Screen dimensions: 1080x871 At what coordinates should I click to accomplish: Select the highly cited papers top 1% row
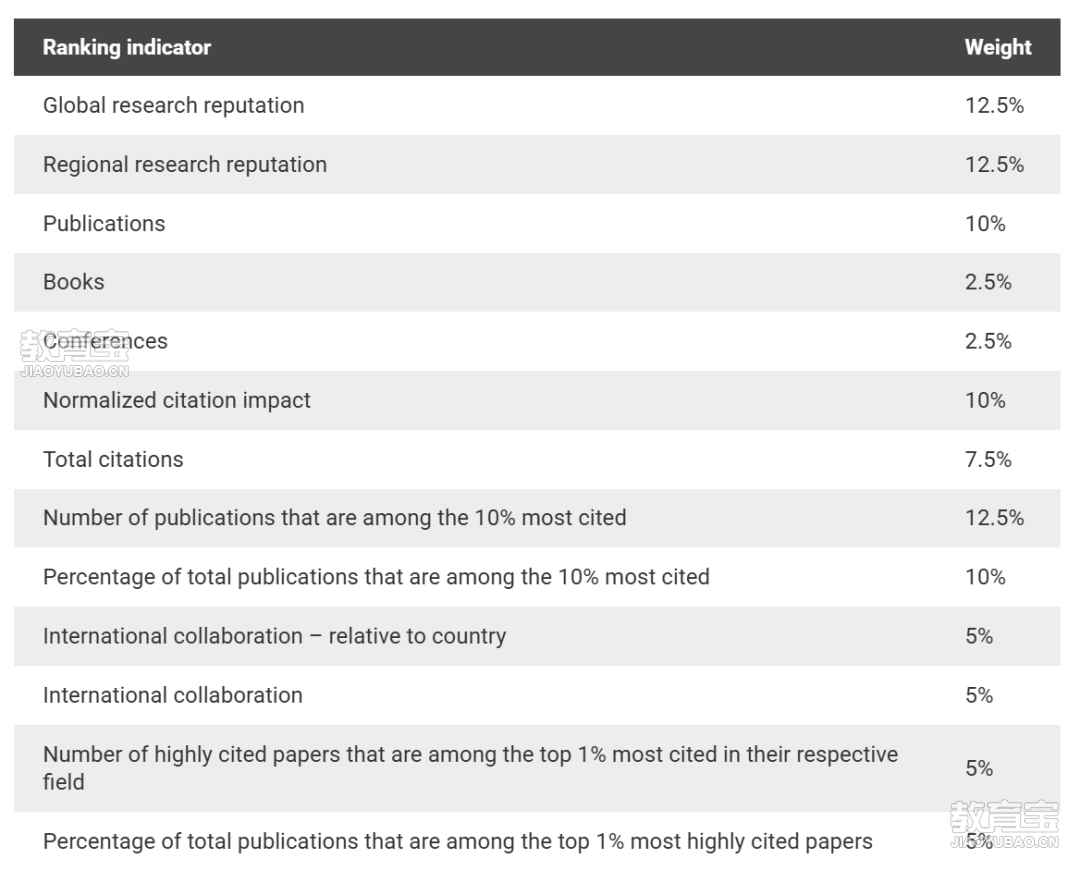[x=537, y=768]
